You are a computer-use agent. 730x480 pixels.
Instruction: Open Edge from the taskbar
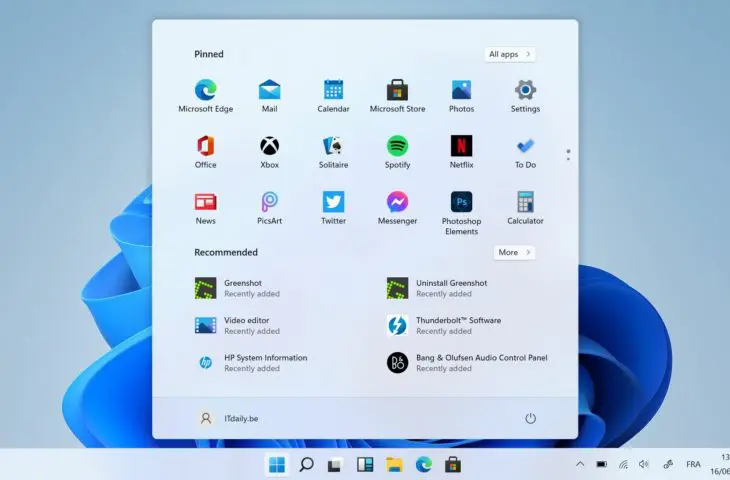424,464
